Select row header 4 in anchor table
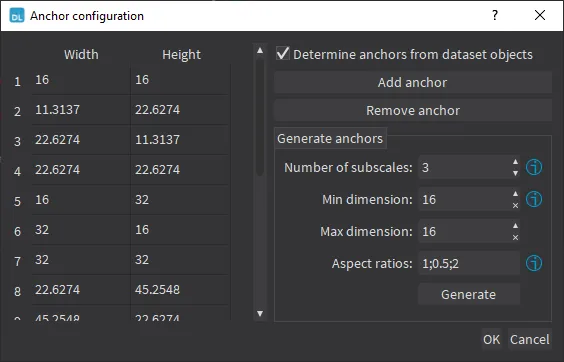 click(x=17, y=171)
